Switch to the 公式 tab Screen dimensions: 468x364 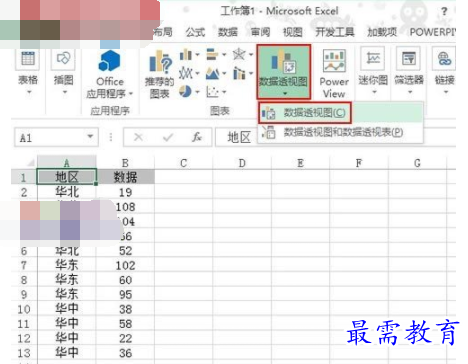coord(195,32)
